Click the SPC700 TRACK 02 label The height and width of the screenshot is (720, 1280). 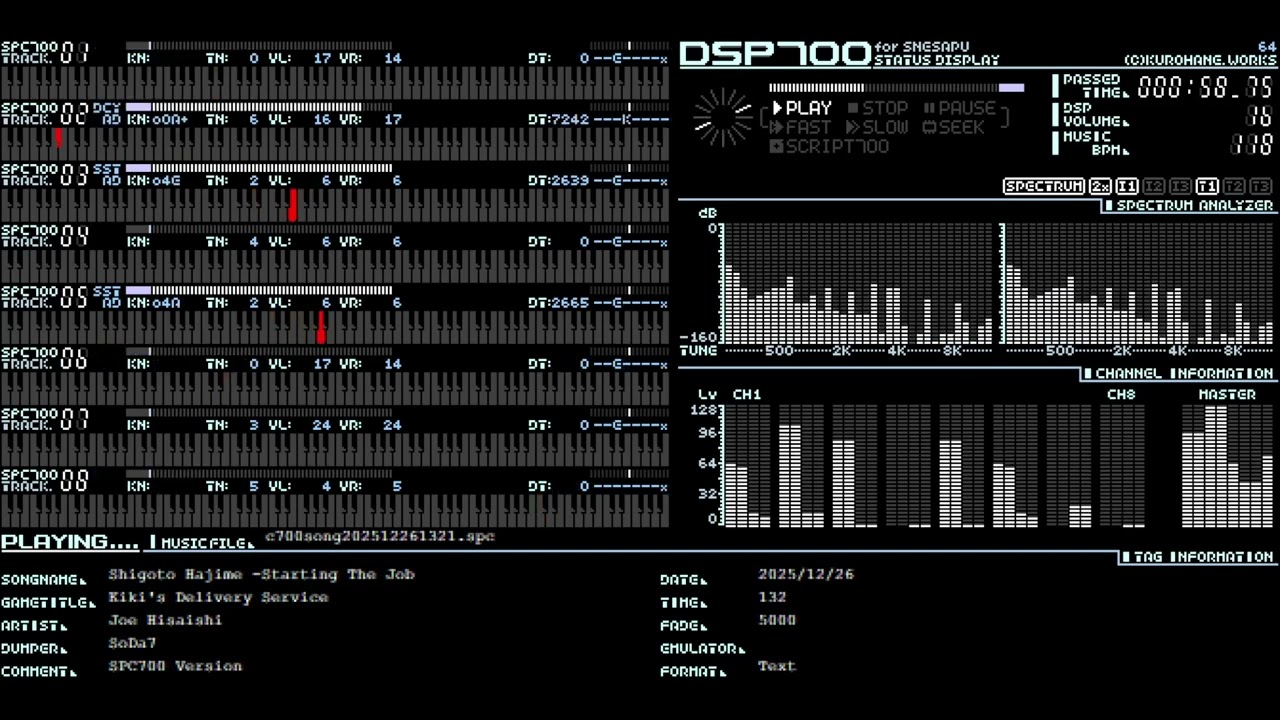coord(45,113)
